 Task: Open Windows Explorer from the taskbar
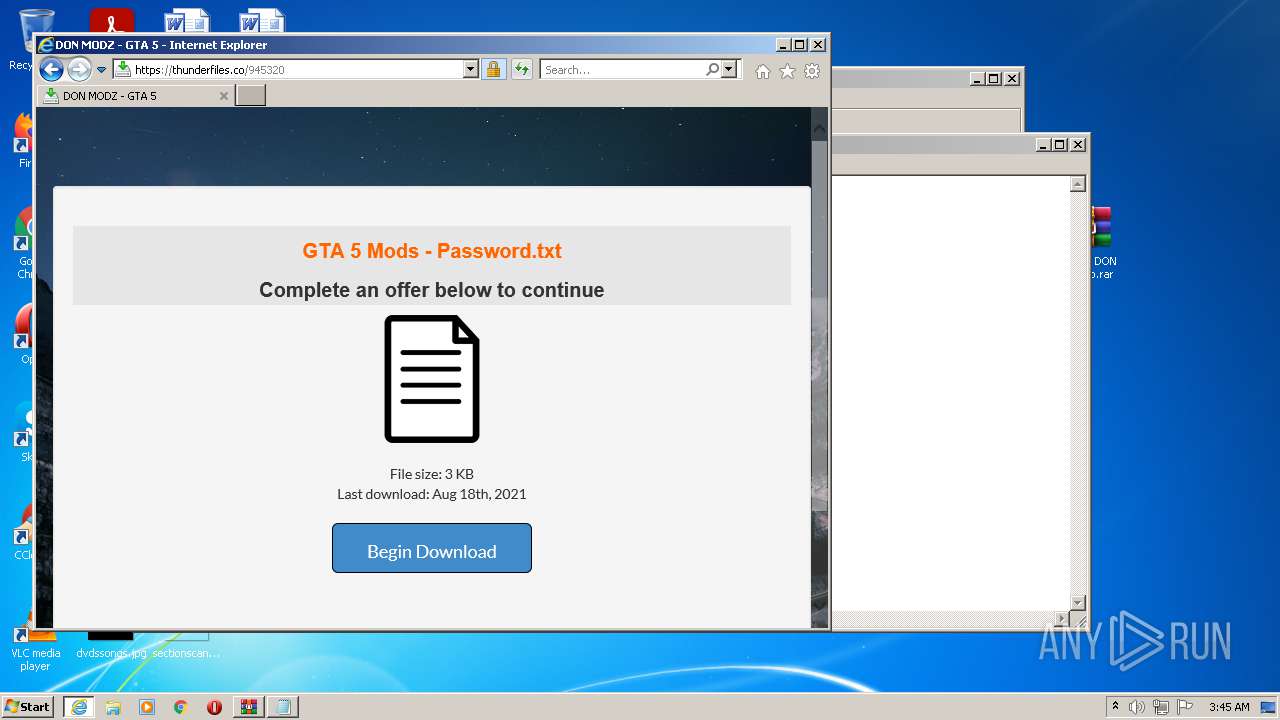point(113,707)
